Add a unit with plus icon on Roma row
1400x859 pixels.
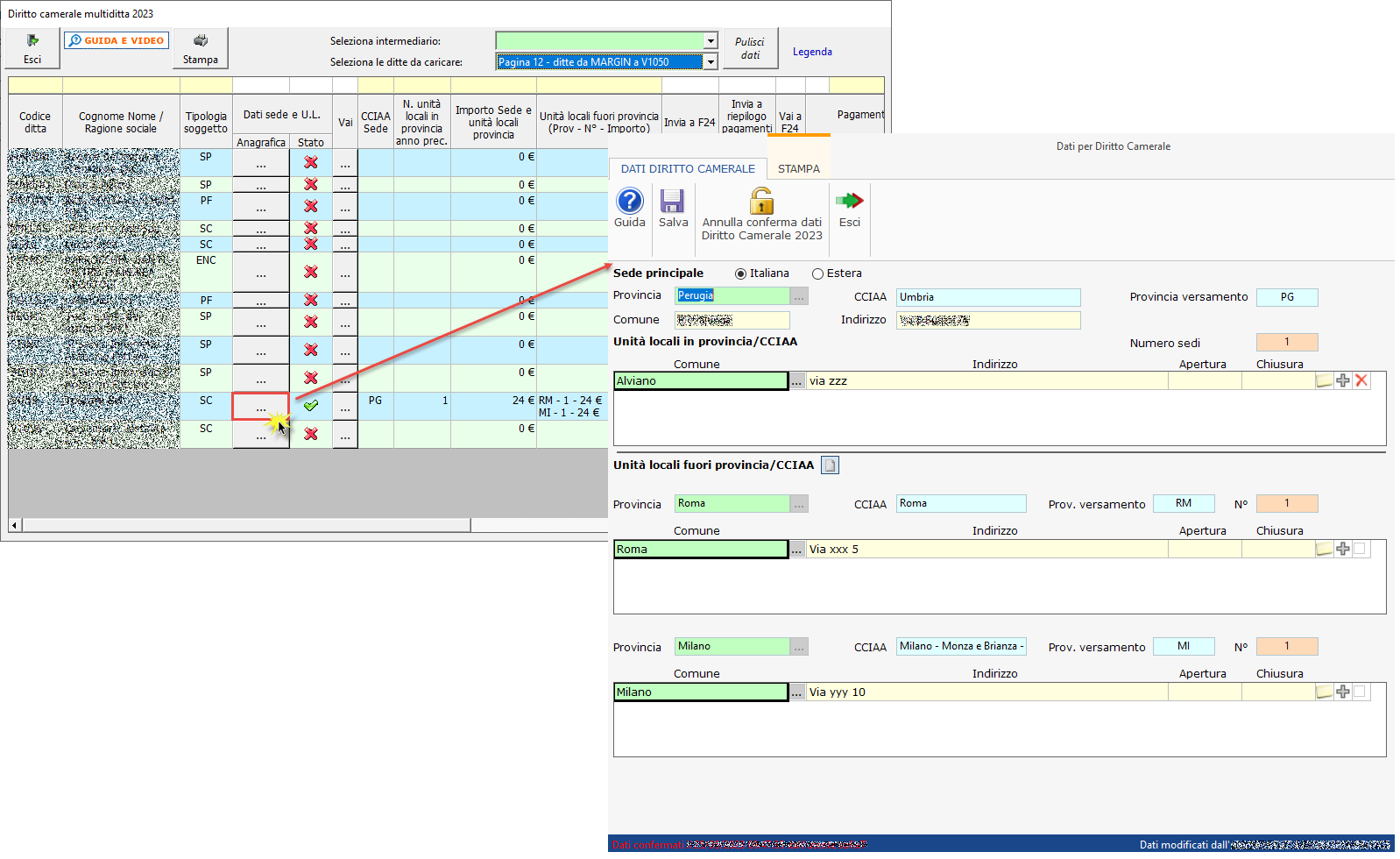(1342, 549)
